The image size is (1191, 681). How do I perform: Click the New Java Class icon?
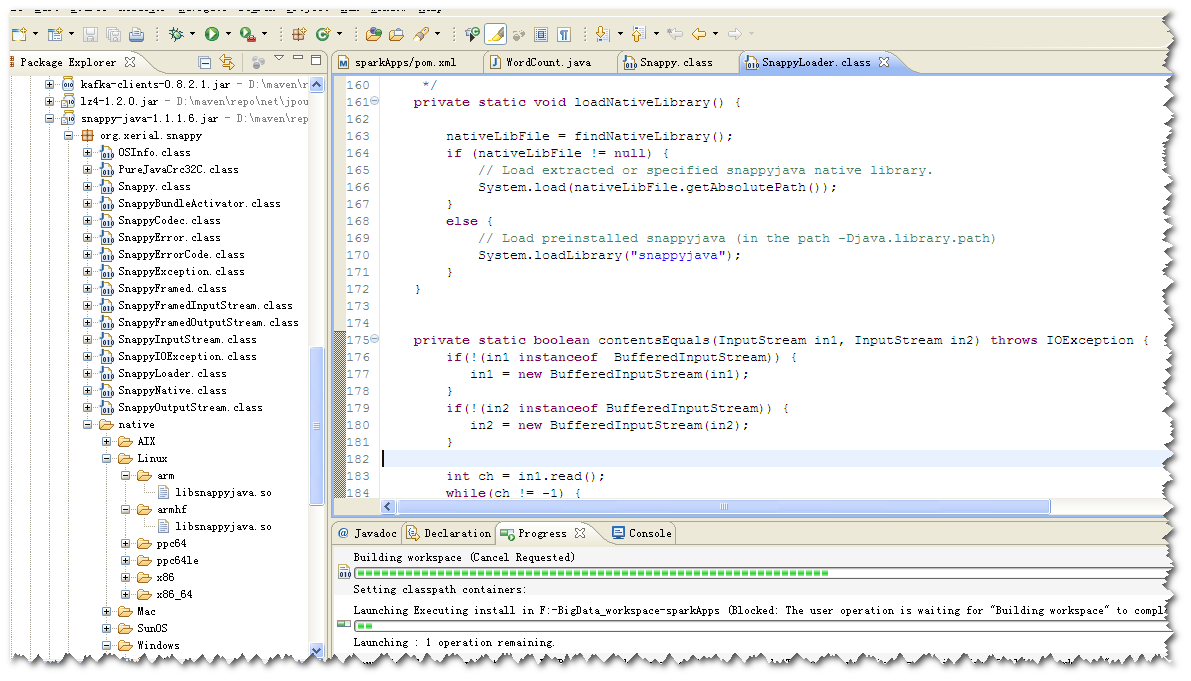click(x=322, y=34)
